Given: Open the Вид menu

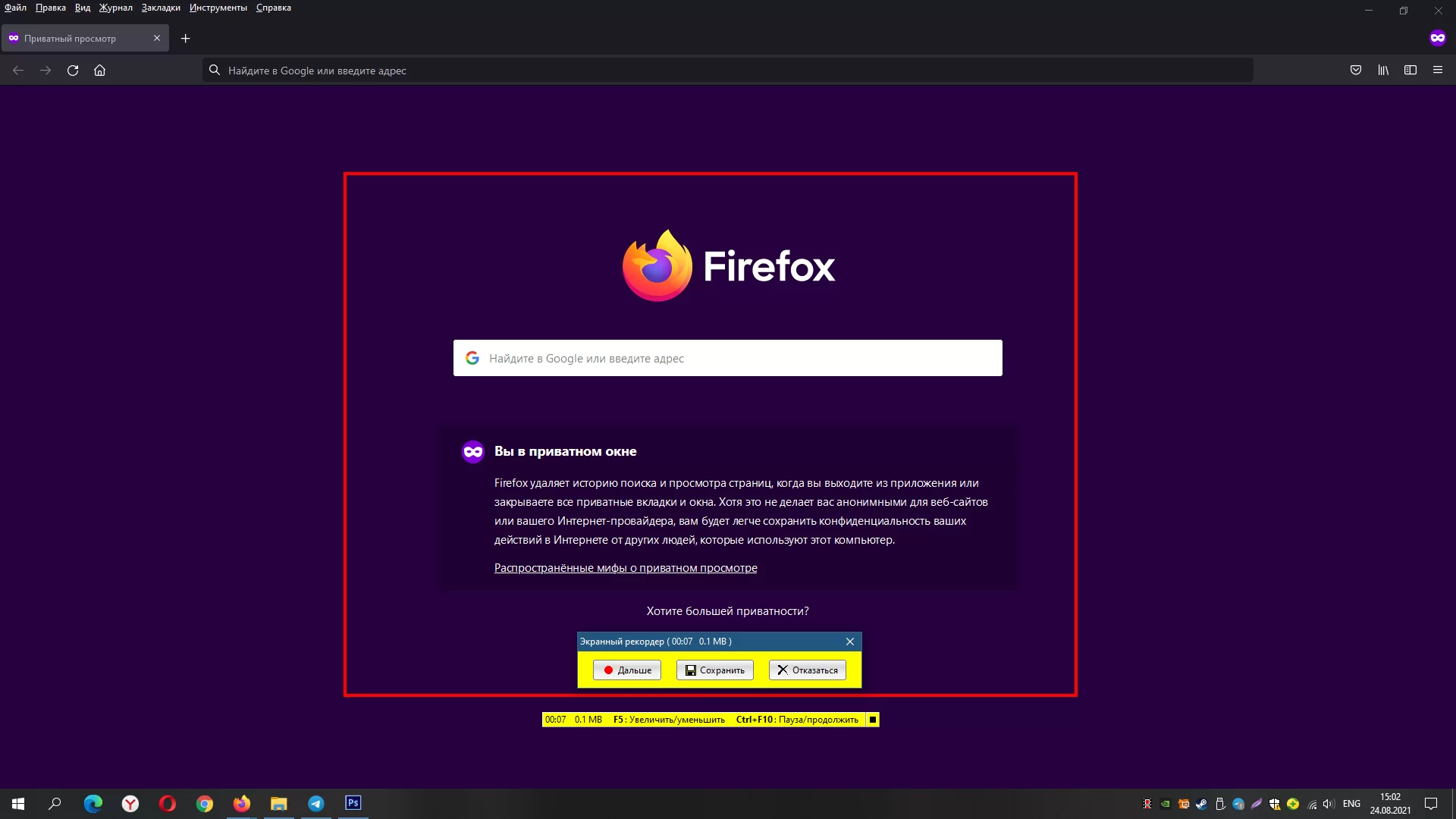Looking at the screenshot, I should tap(83, 8).
